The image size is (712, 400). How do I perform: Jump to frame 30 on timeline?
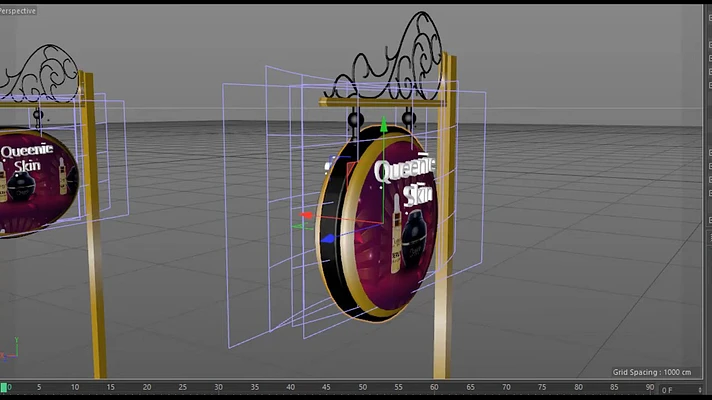coord(218,387)
